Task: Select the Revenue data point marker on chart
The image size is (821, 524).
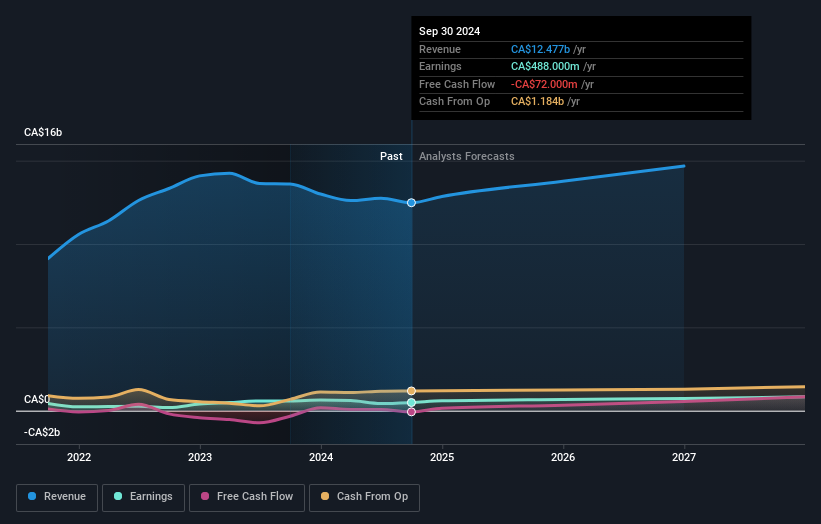Action: 412,203
